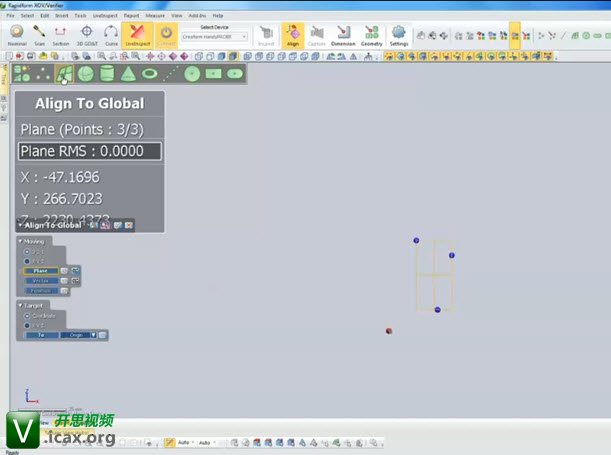This screenshot has width=611, height=455.
Task: Collapse the Align To Global command bar
Action: [20, 225]
